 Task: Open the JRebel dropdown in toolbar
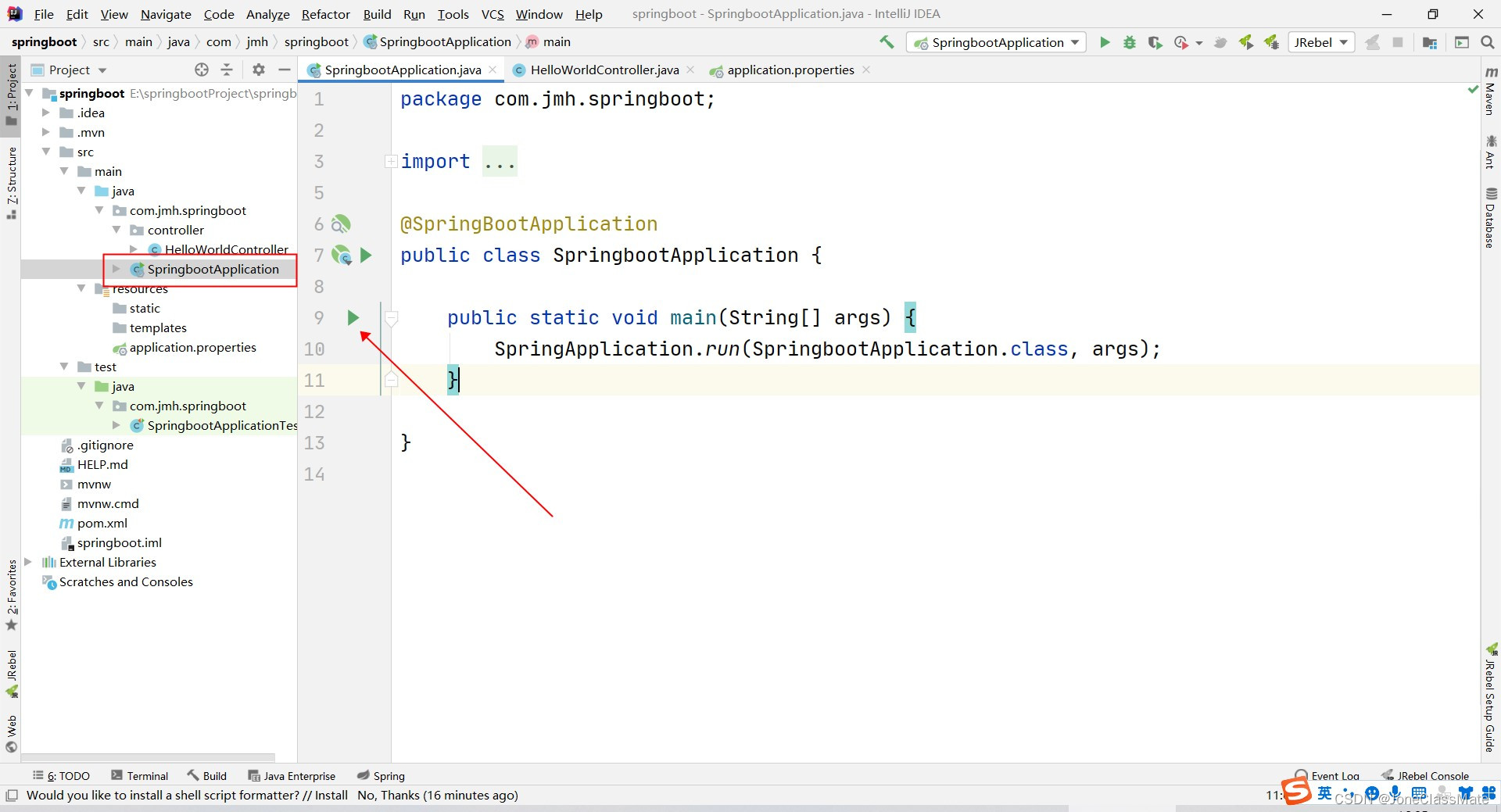pyautogui.click(x=1320, y=42)
